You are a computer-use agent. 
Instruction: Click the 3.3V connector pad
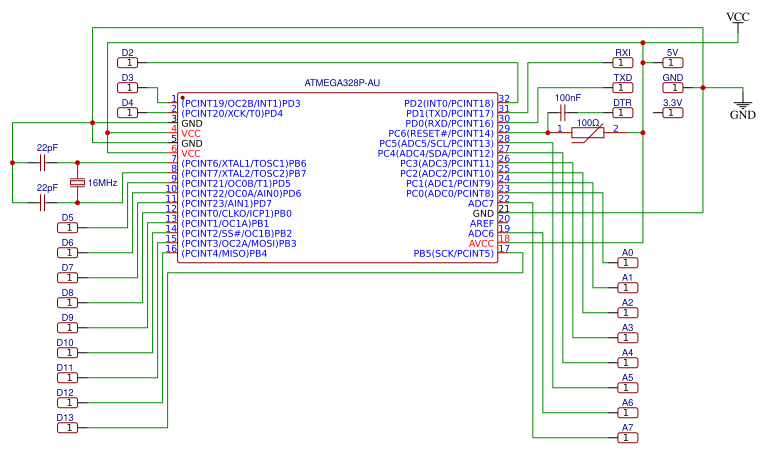tap(673, 112)
